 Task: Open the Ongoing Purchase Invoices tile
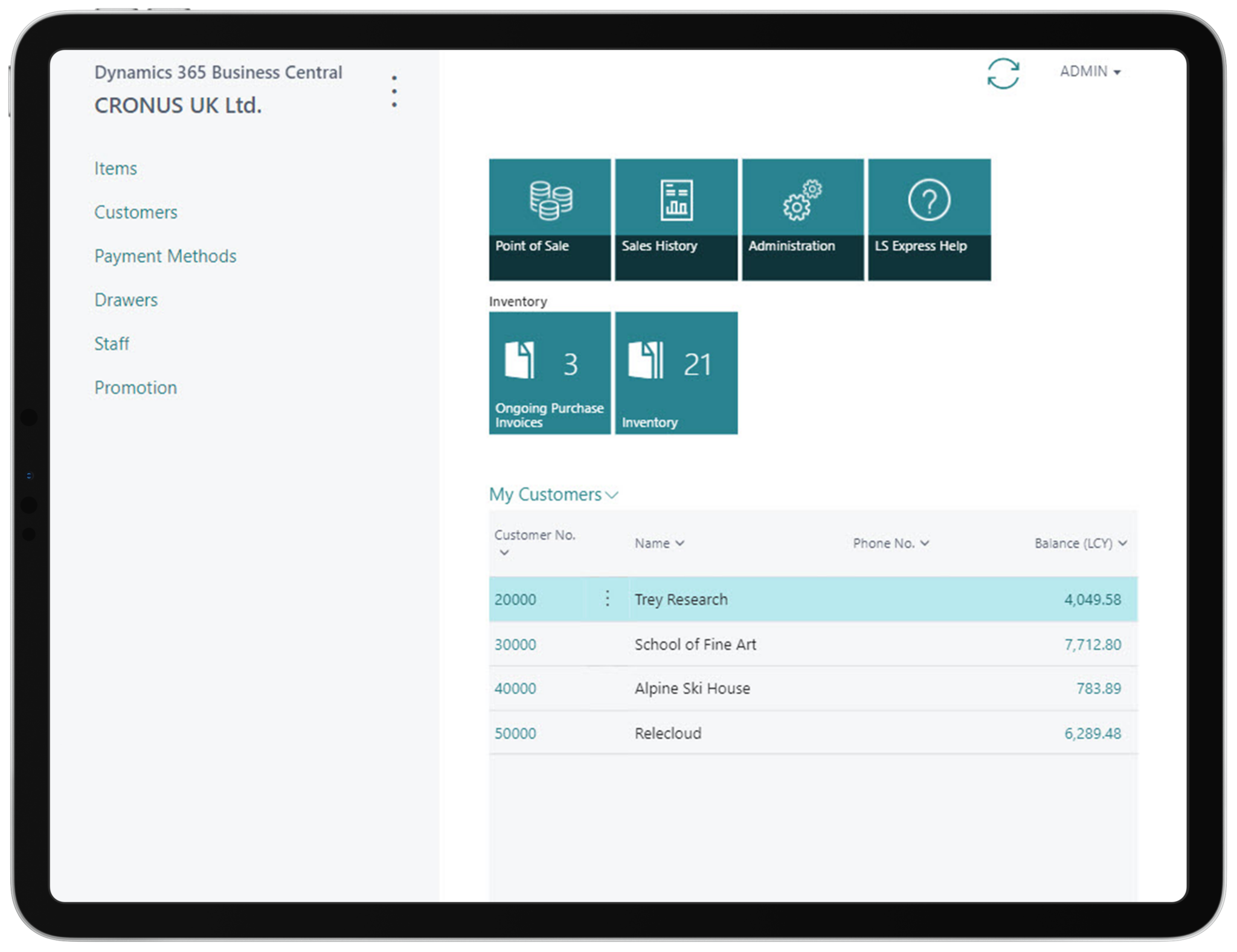[x=549, y=373]
